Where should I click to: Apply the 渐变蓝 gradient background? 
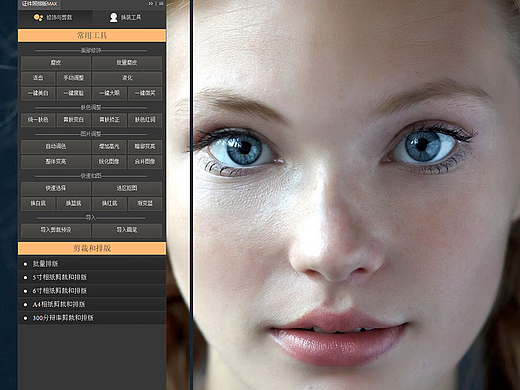[145, 204]
